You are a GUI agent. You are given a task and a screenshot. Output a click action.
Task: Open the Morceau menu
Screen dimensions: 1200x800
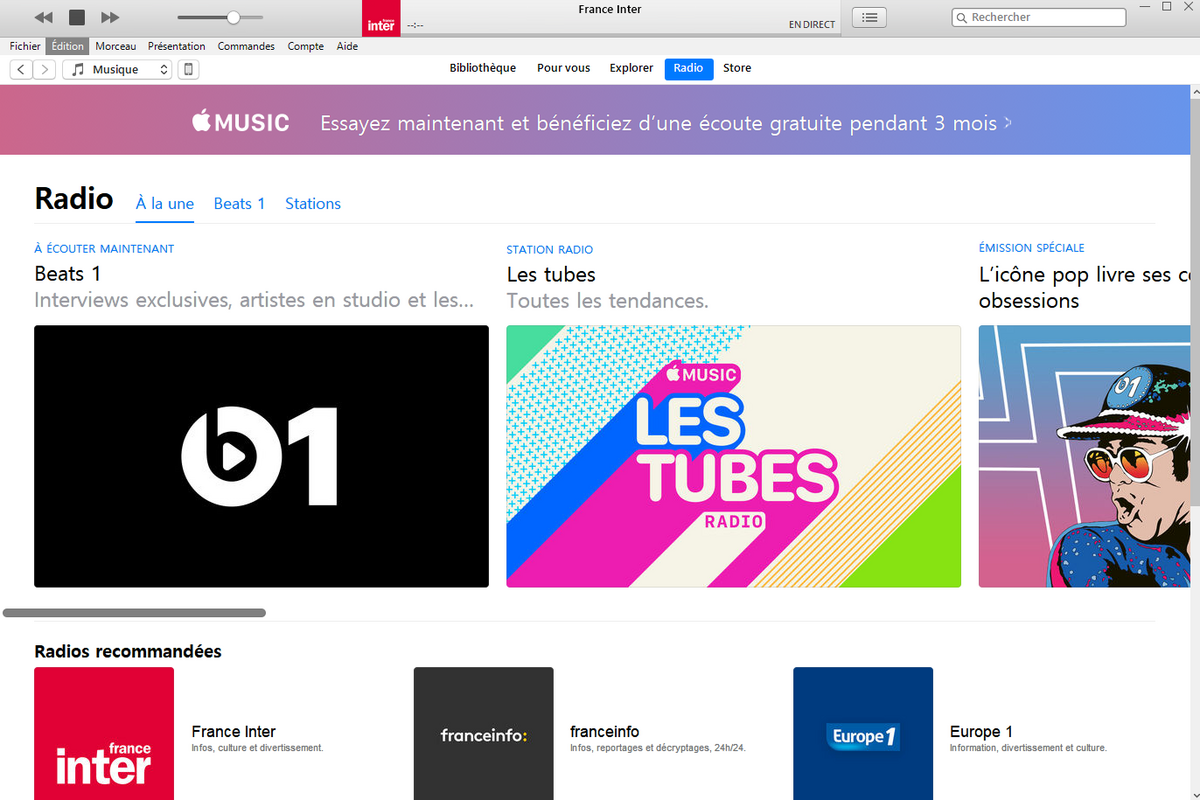click(x=116, y=46)
